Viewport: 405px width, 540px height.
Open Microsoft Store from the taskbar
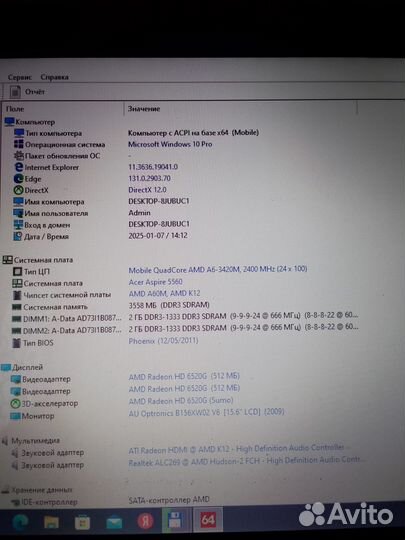[83, 522]
